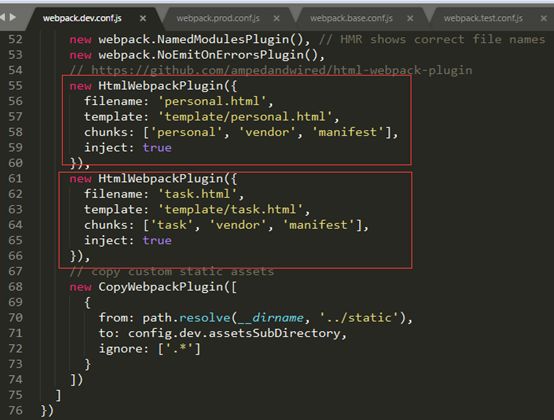554x420 pixels.
Task: Open the webpack.prod.conf.js tab
Action: tap(218, 18)
